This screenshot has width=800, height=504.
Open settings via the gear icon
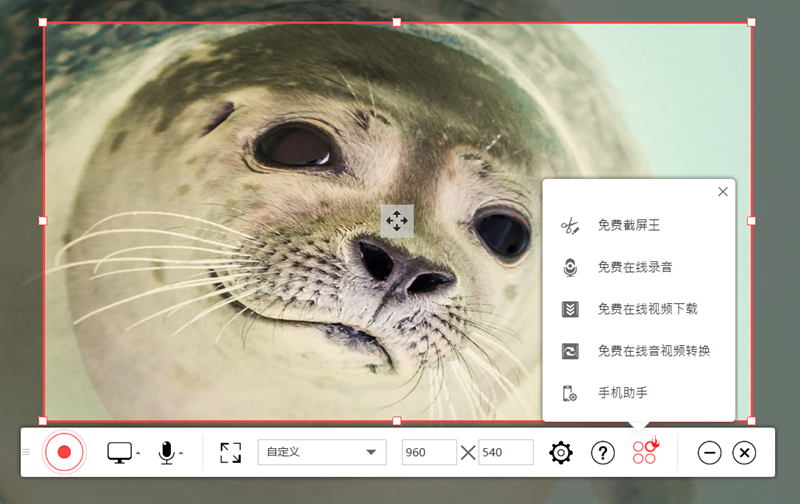coord(561,453)
